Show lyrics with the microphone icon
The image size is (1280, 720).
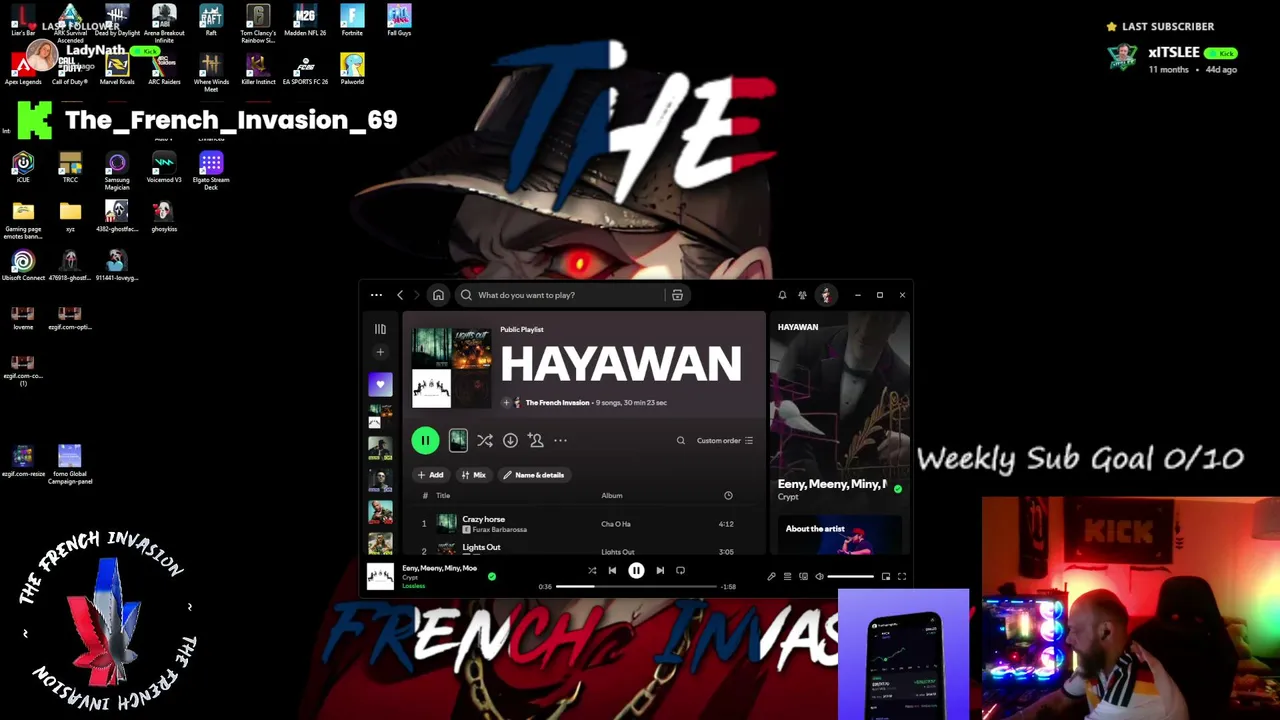[771, 576]
